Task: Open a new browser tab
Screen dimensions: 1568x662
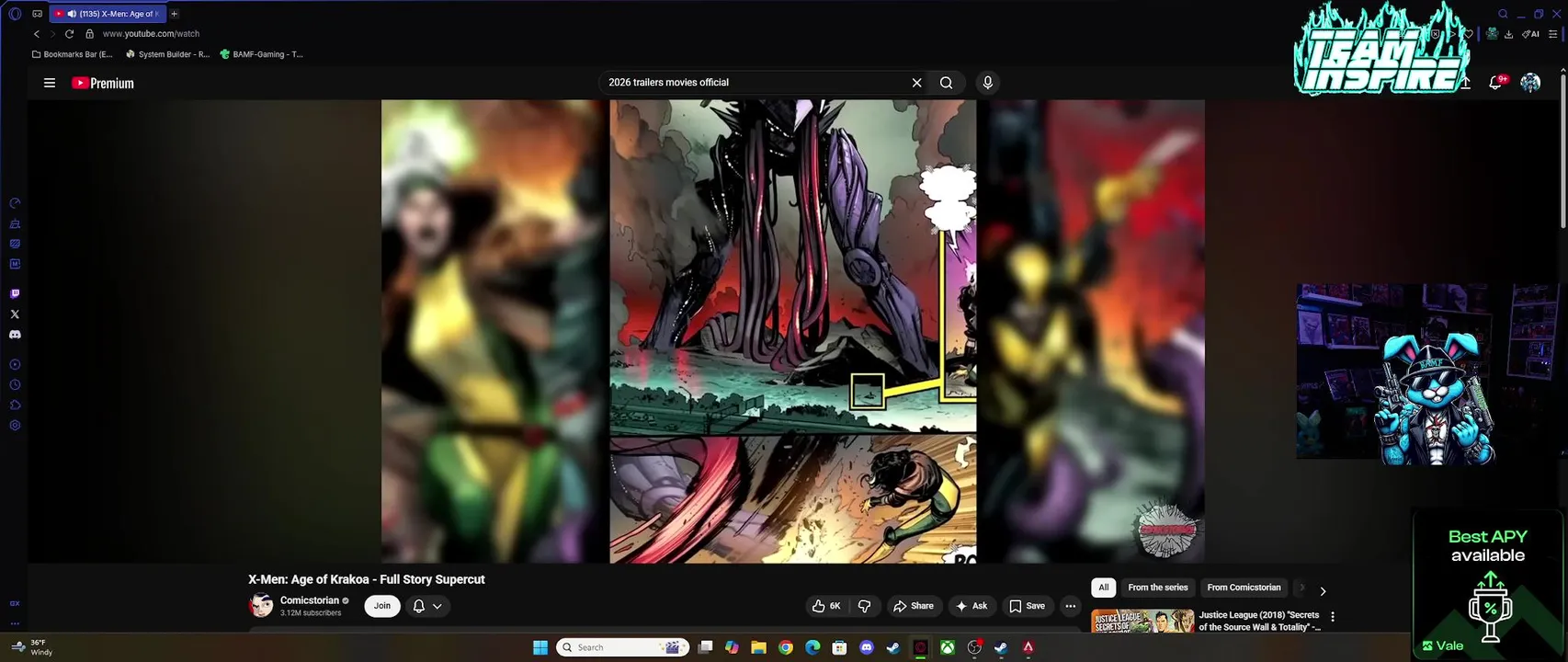Action: pyautogui.click(x=174, y=14)
